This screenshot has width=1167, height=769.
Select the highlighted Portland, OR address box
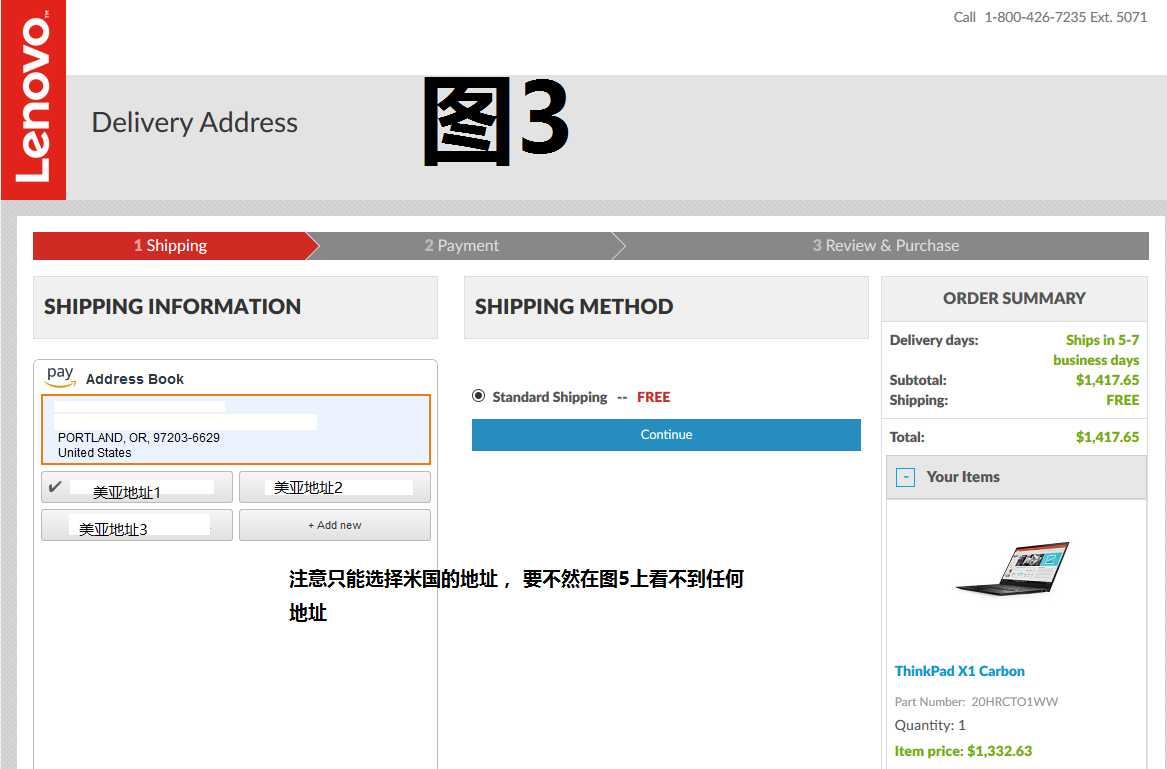pyautogui.click(x=236, y=429)
